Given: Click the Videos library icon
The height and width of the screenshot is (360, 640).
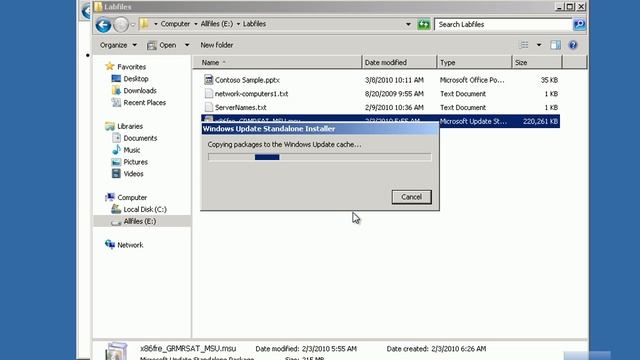Looking at the screenshot, I should click(x=116, y=173).
